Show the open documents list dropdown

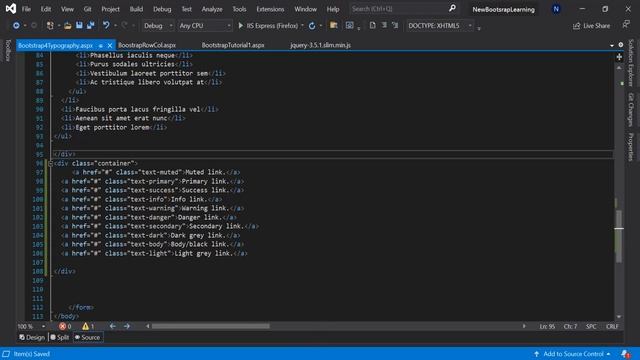point(612,45)
